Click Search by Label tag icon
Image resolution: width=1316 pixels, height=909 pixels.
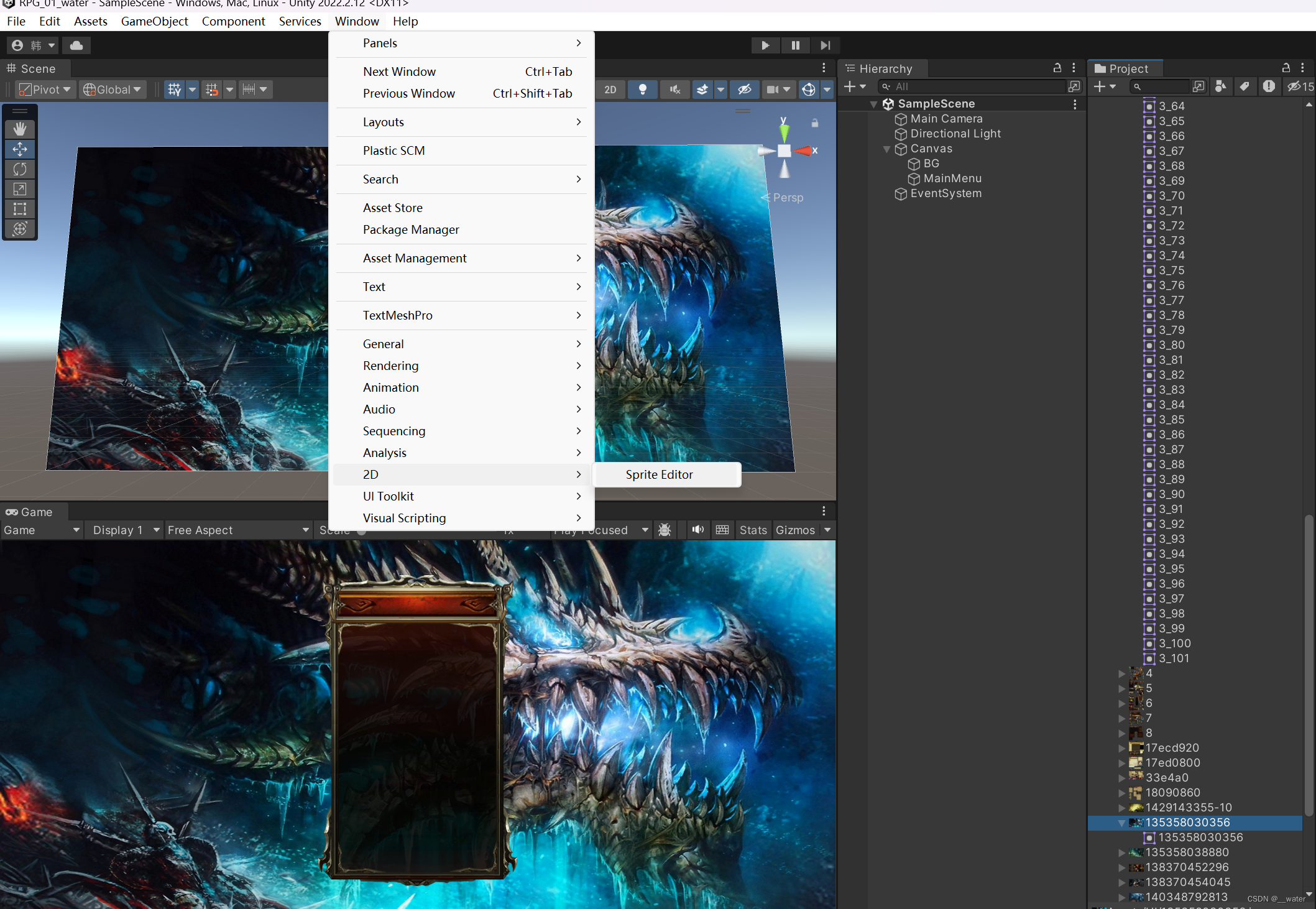pos(1245,86)
